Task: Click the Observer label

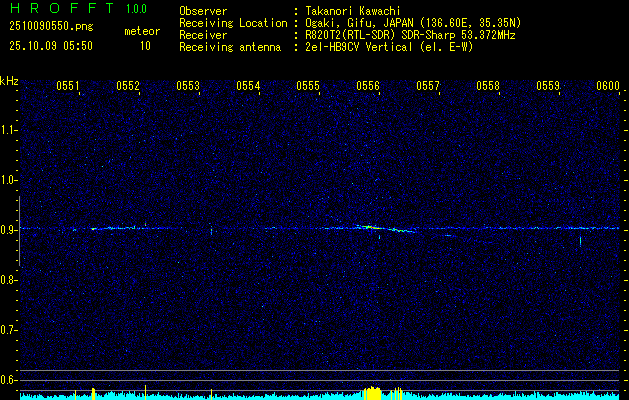Action: pyautogui.click(x=203, y=11)
